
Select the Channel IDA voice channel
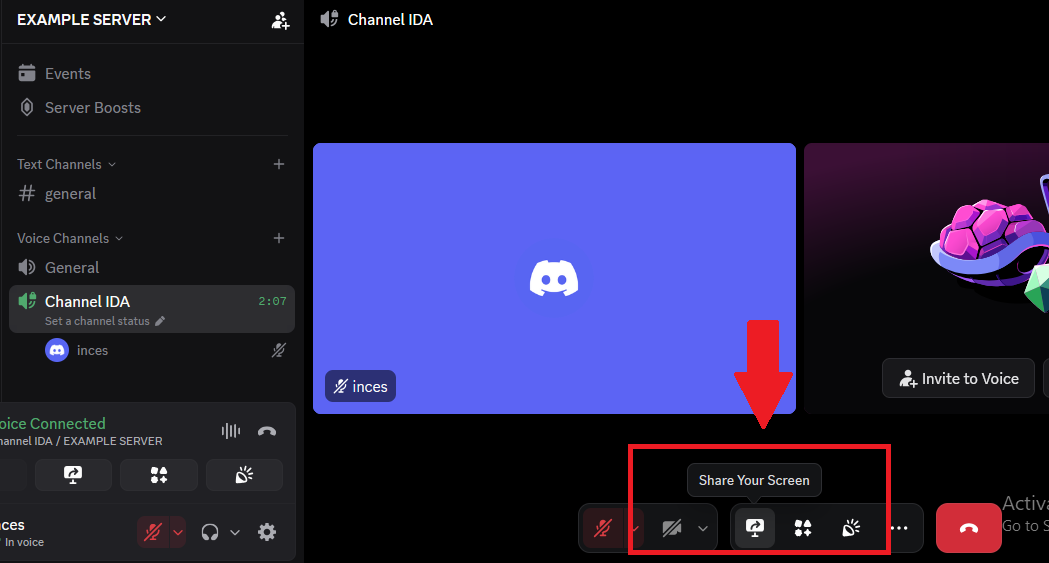coord(152,309)
